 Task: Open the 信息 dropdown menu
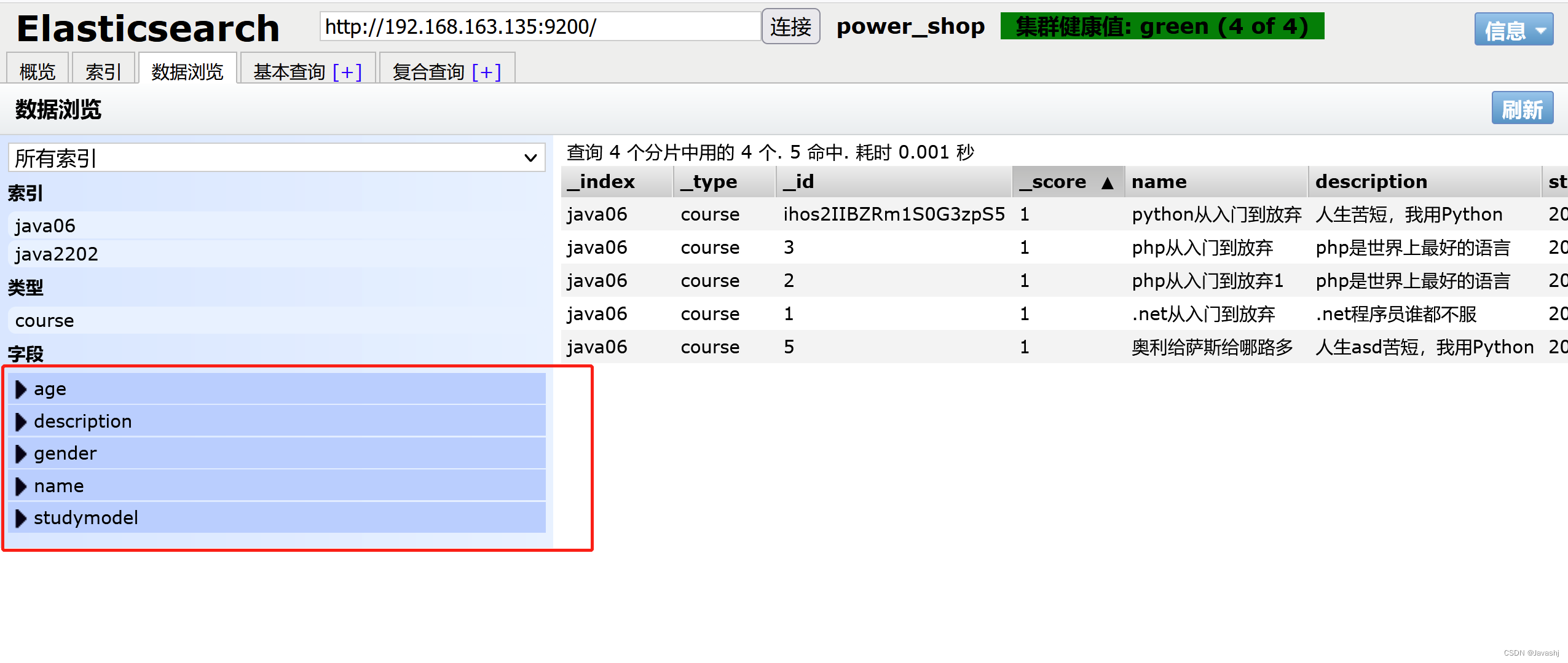click(x=1513, y=29)
